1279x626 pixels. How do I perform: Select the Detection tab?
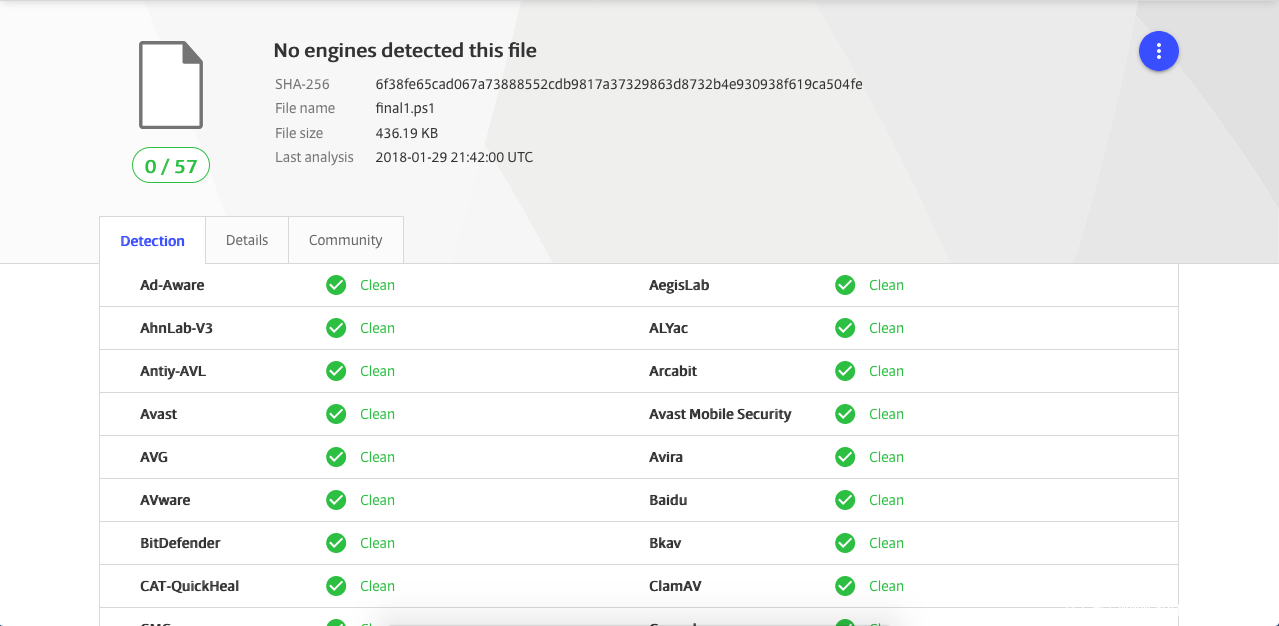152,241
